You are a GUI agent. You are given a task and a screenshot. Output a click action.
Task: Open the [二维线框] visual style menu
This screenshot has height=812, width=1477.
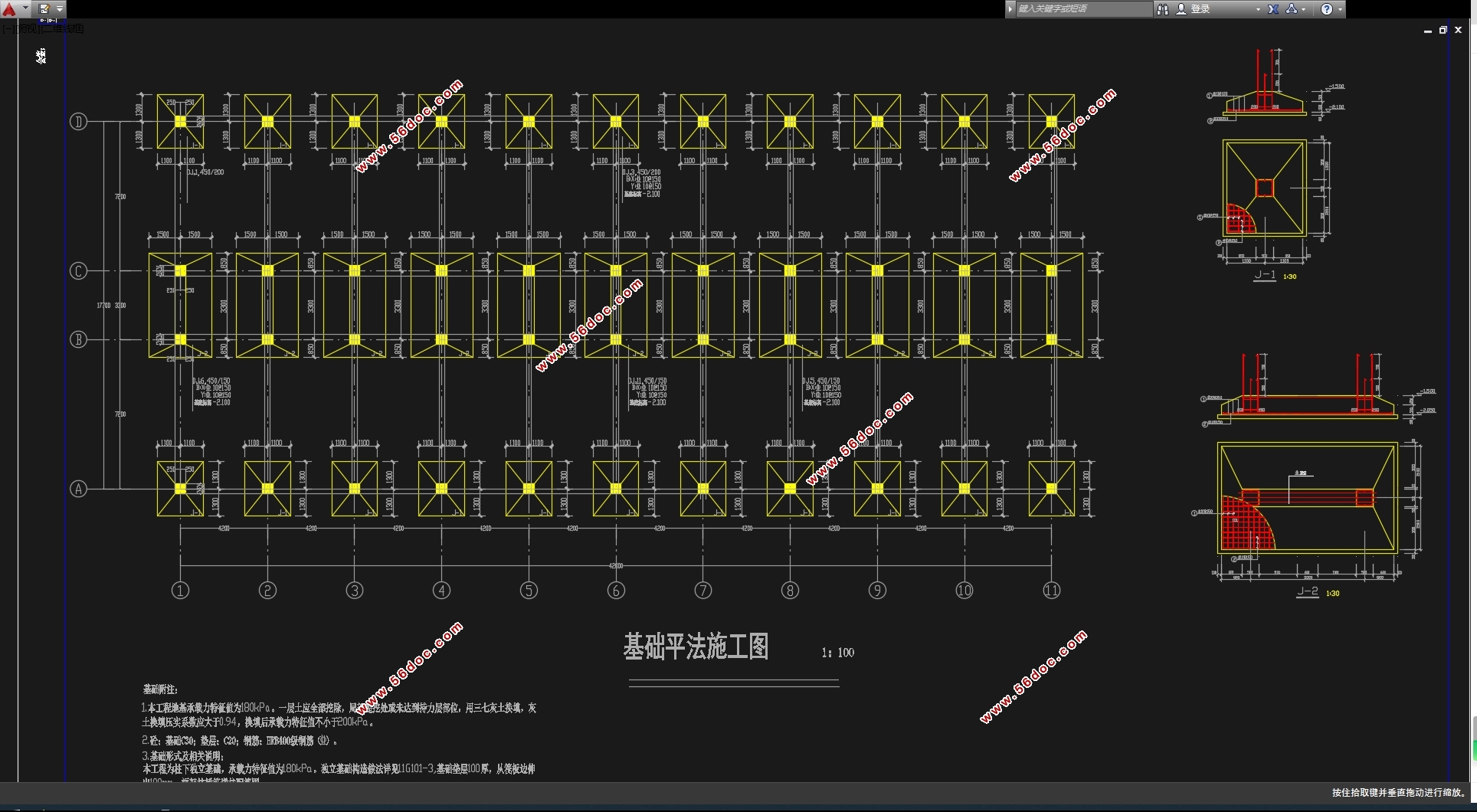click(62, 28)
